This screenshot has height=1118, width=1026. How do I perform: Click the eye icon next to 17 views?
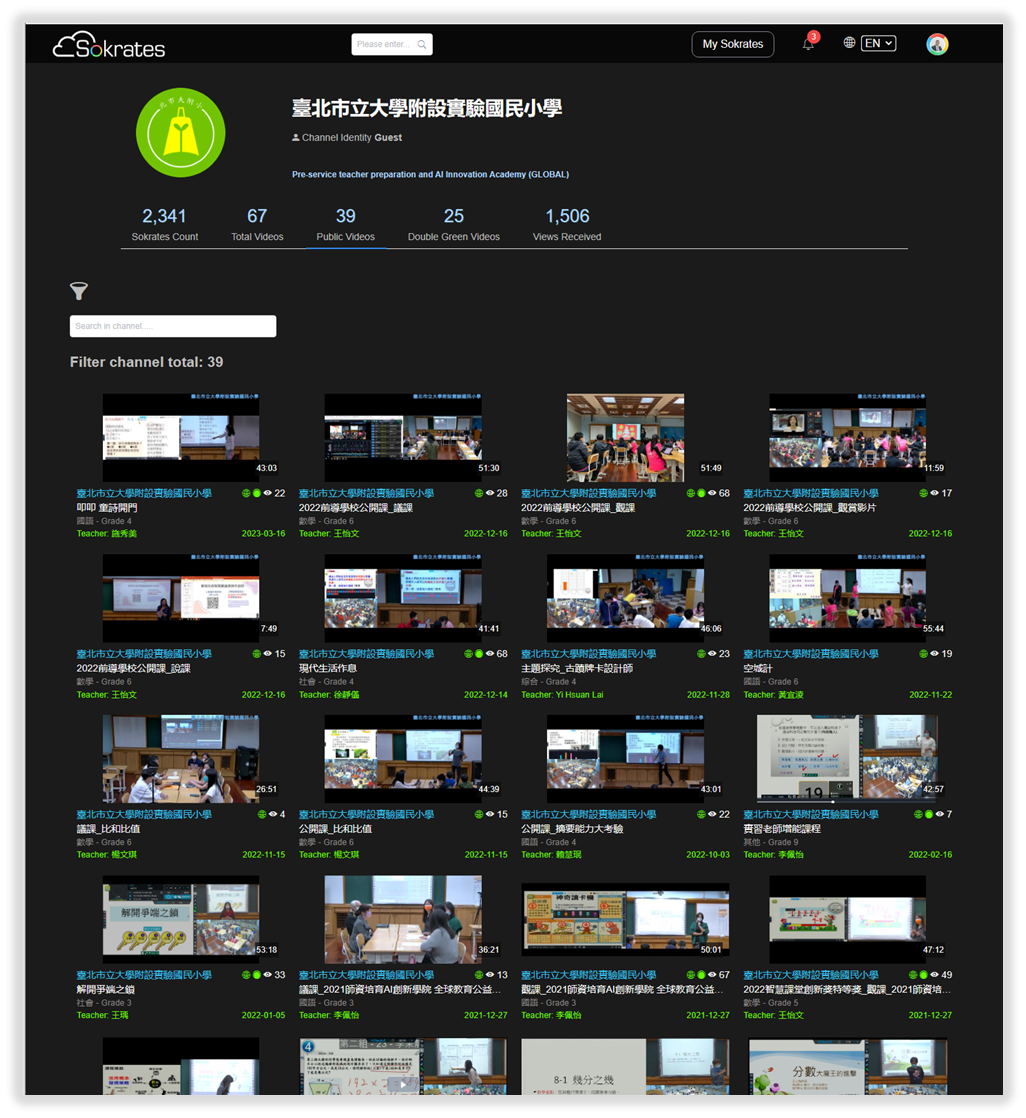tap(935, 493)
